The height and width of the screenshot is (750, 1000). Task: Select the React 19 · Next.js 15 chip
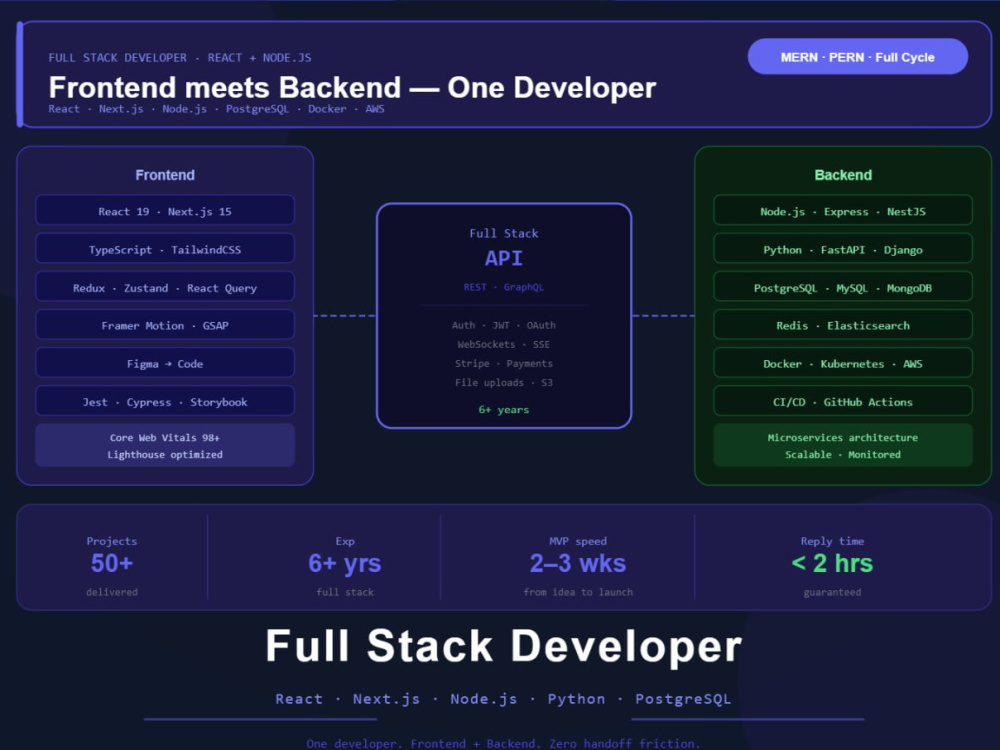[165, 211]
